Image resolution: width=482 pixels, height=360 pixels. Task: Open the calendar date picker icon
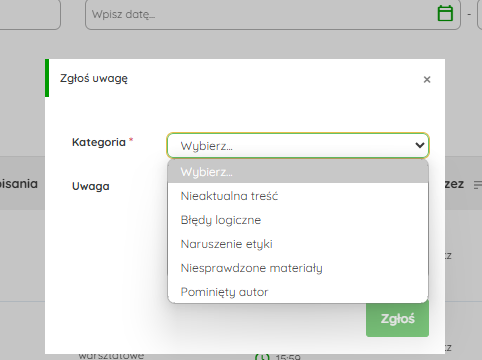445,14
